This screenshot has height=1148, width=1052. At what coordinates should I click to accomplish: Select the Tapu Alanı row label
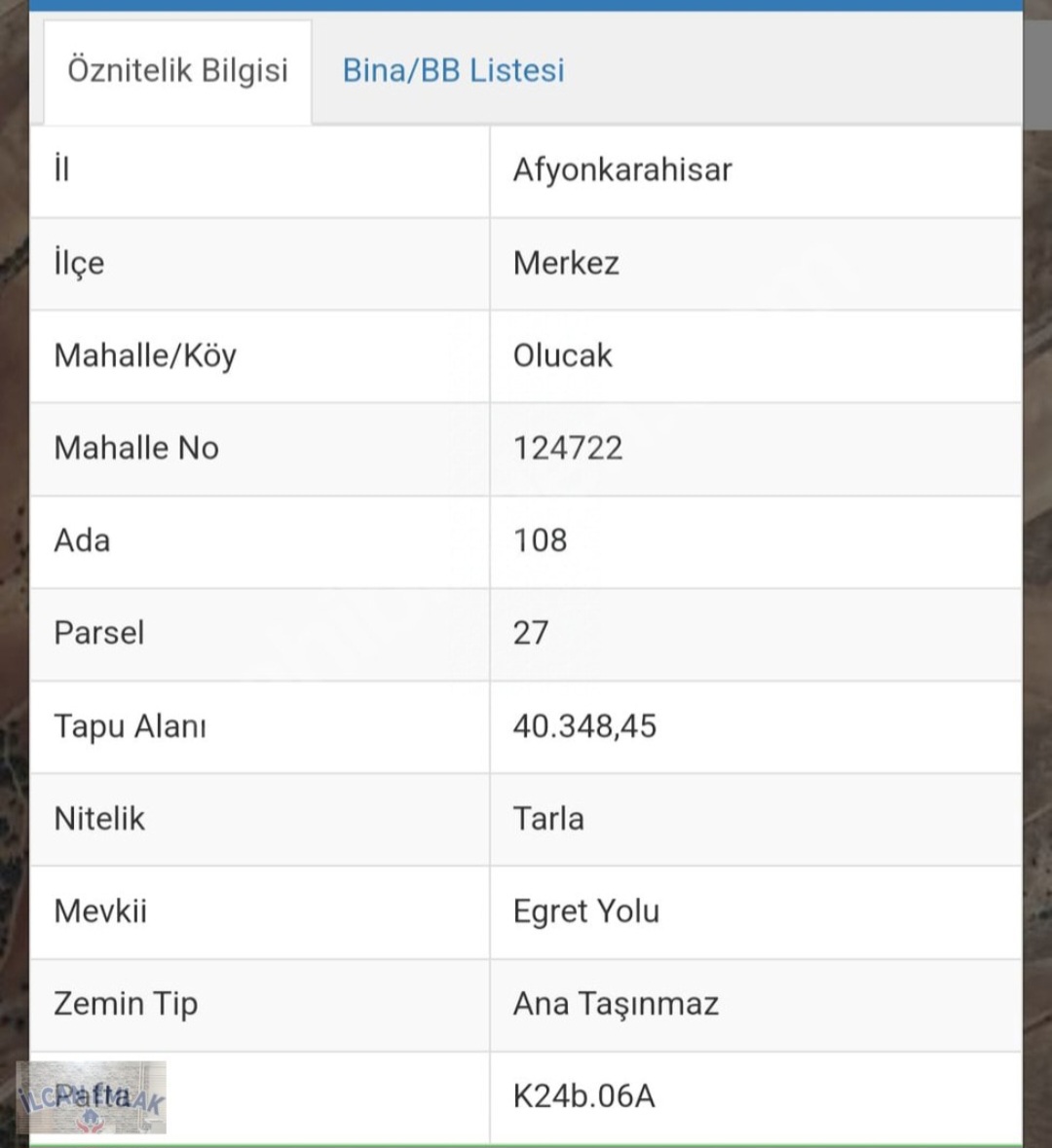(130, 726)
